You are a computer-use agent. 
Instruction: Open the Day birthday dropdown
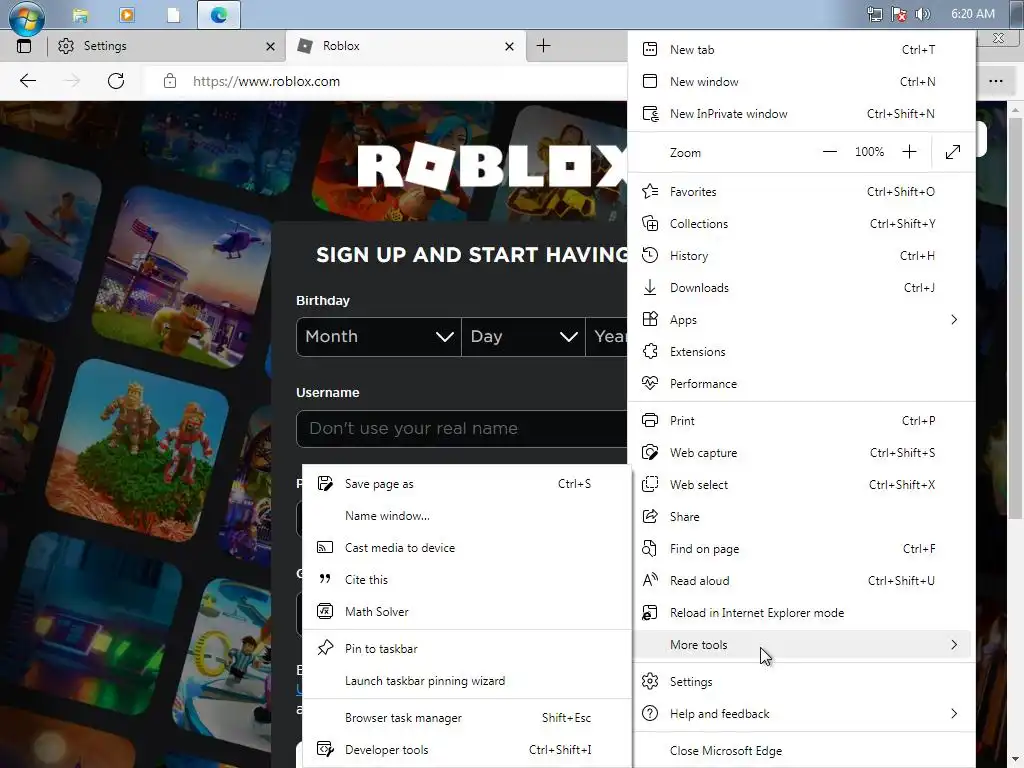(x=524, y=337)
